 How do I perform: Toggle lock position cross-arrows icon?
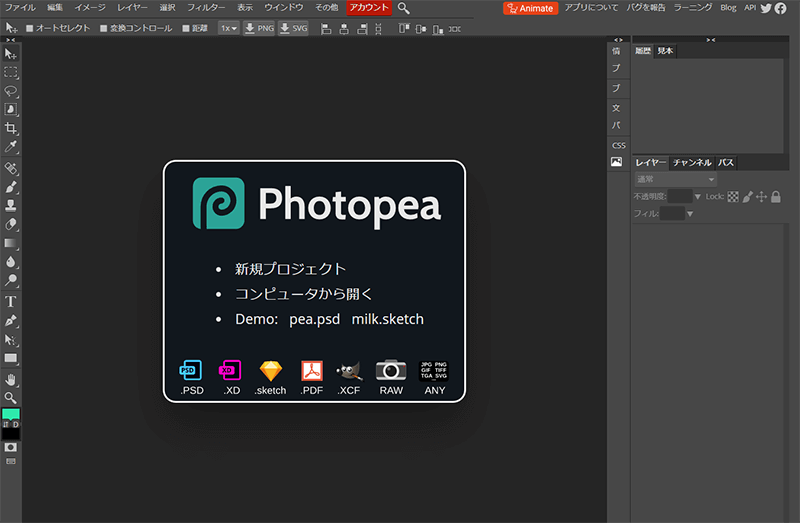[761, 197]
